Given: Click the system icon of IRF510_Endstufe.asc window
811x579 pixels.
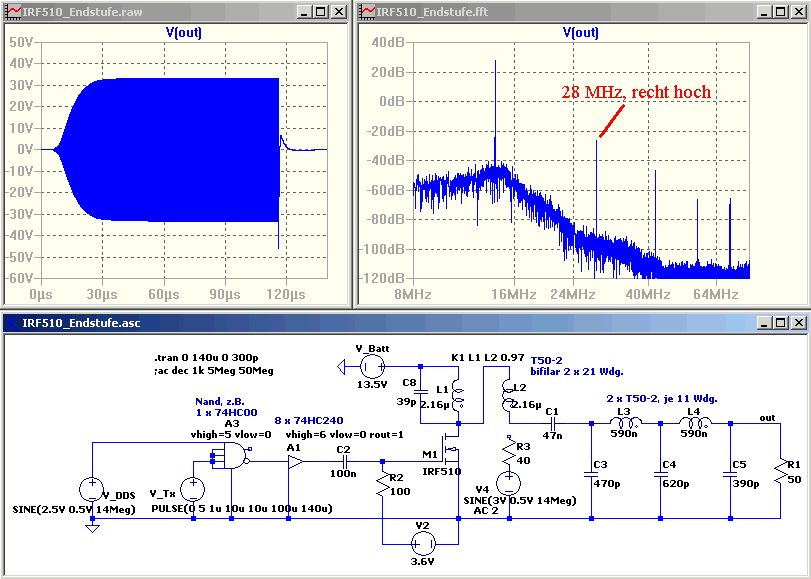Looking at the screenshot, I should point(12,323).
